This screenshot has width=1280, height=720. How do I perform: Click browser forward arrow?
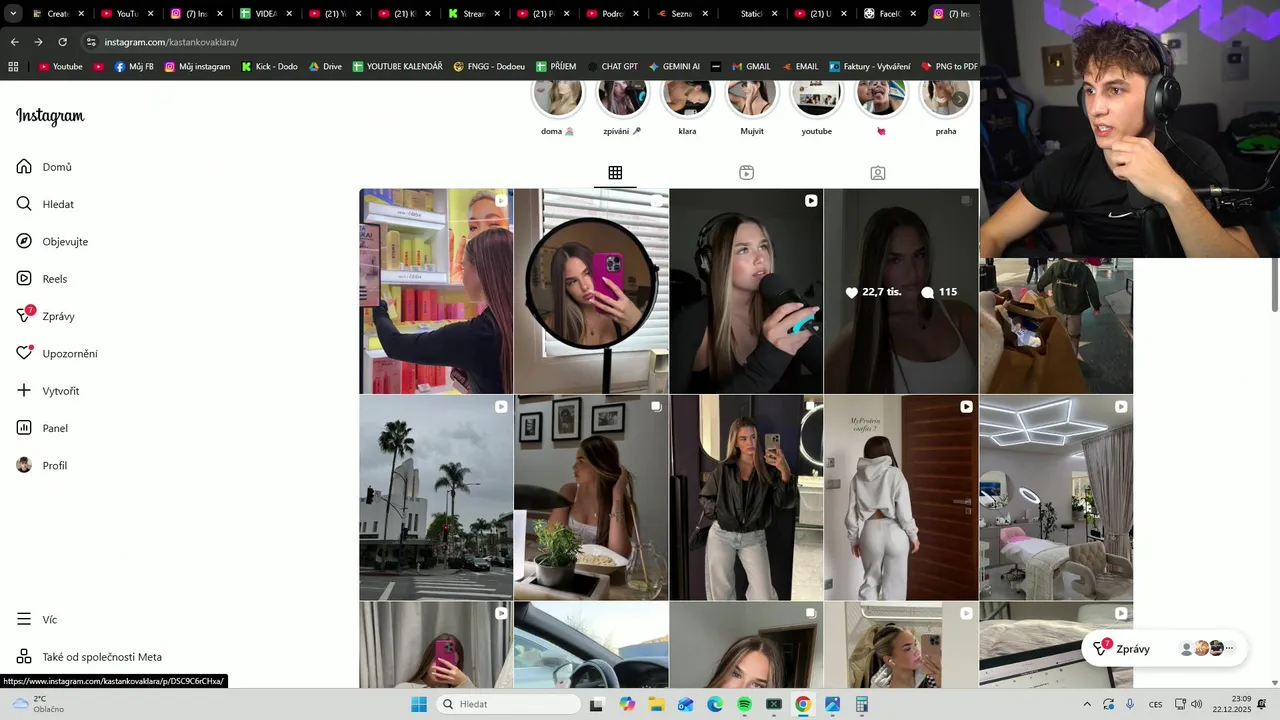point(38,42)
